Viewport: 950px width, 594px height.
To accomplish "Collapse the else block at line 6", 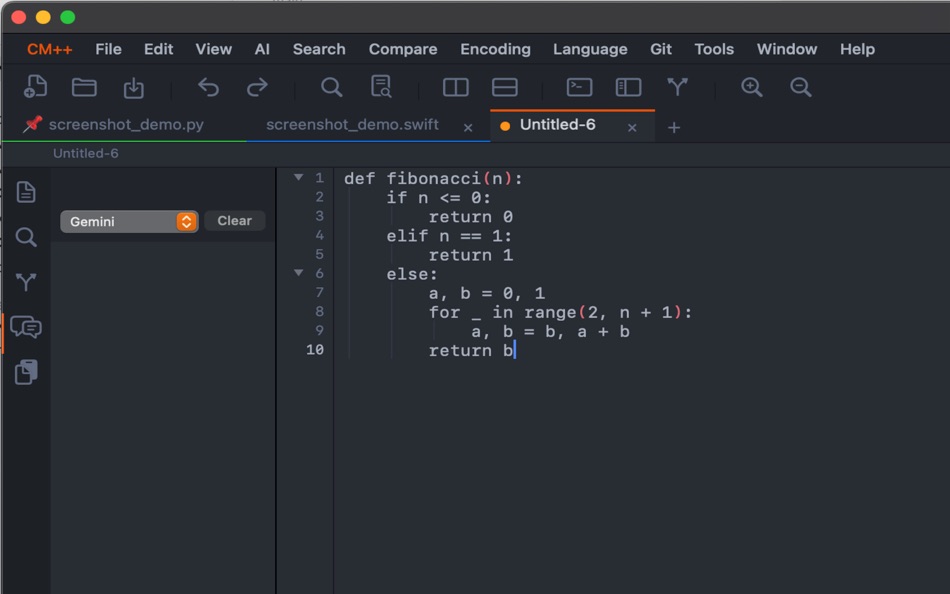I will 298,273.
